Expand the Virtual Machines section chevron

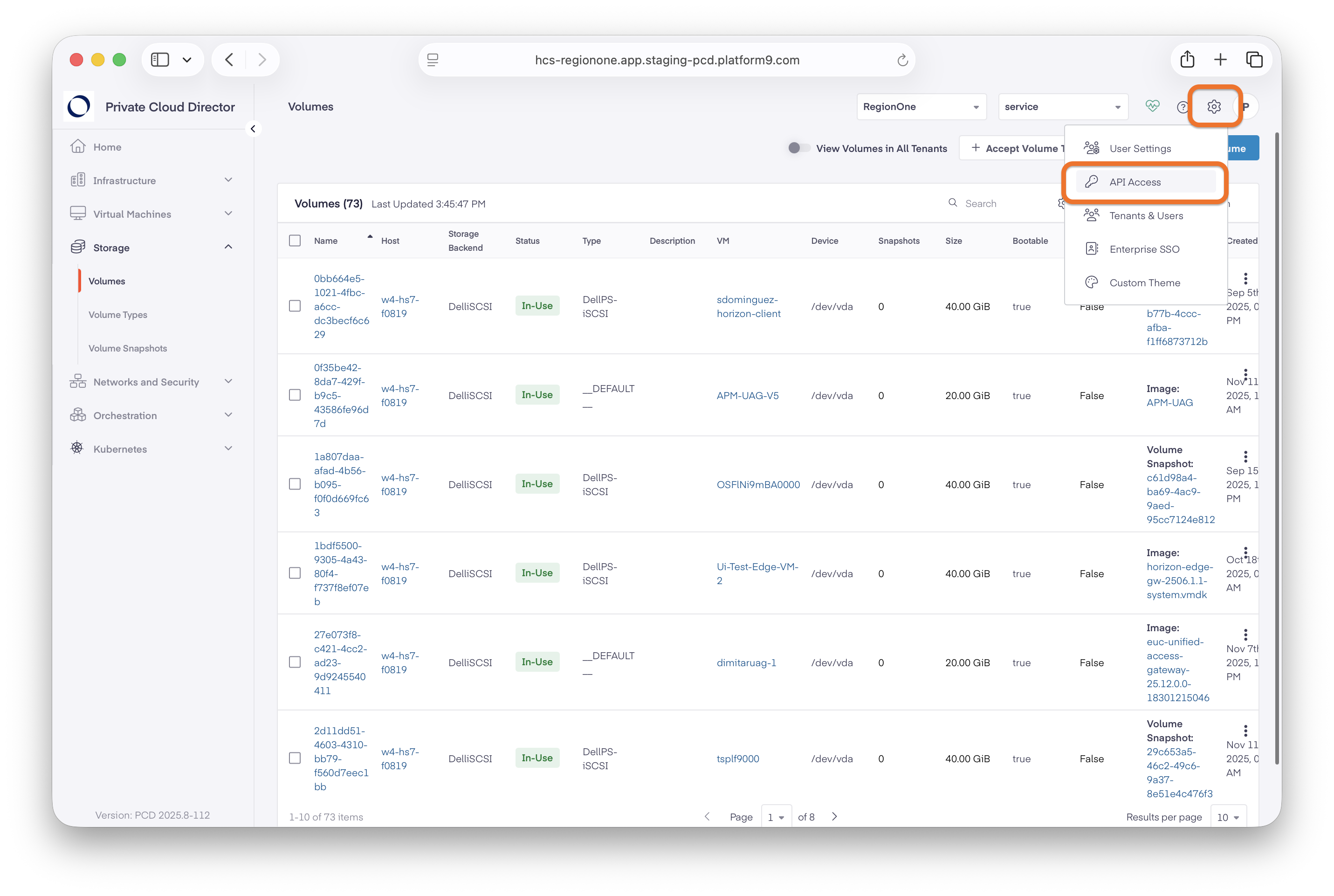click(228, 214)
